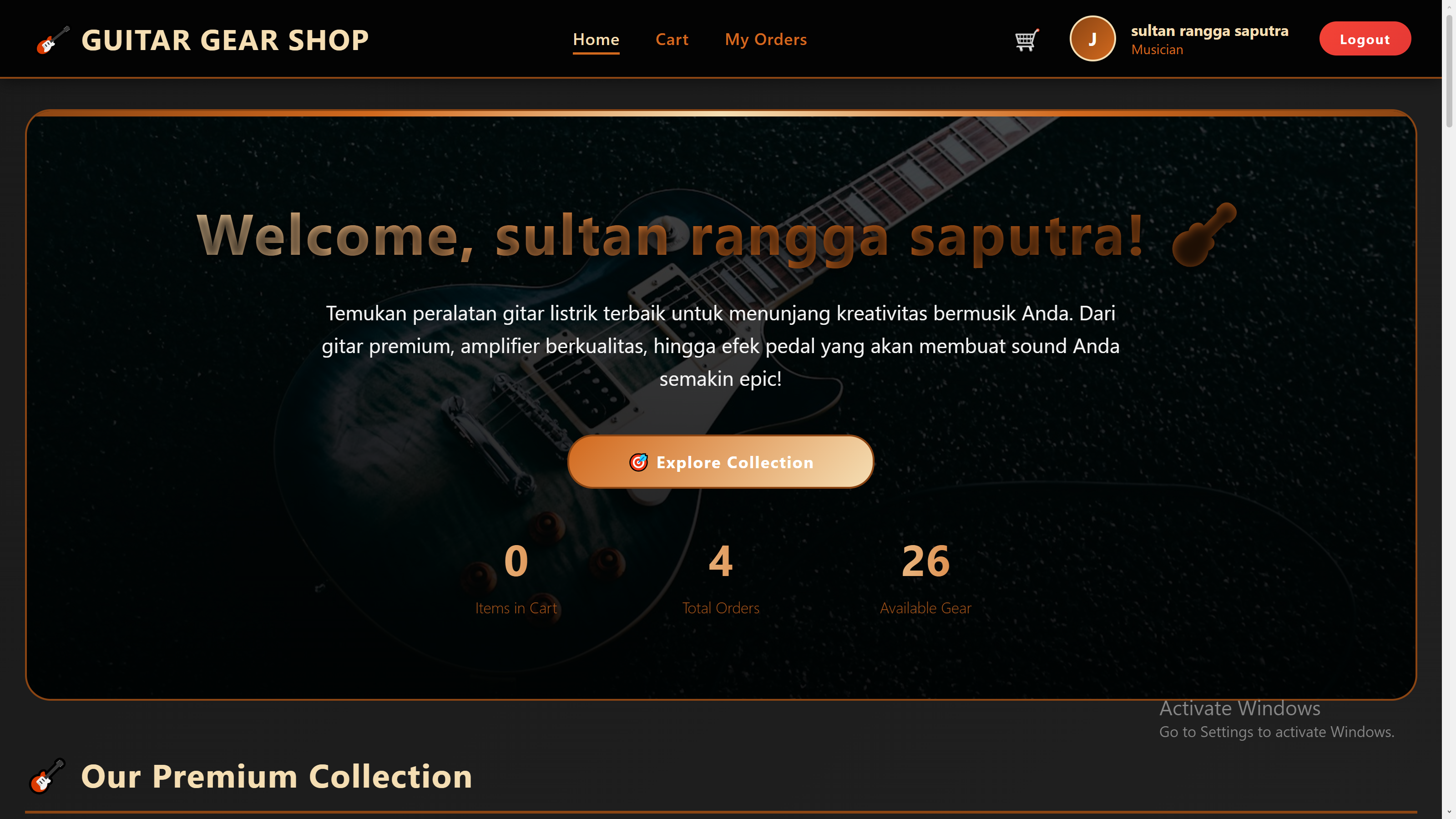This screenshot has width=1456, height=819.
Task: Click the guitar icon beside Our Premium Collection
Action: [x=47, y=775]
